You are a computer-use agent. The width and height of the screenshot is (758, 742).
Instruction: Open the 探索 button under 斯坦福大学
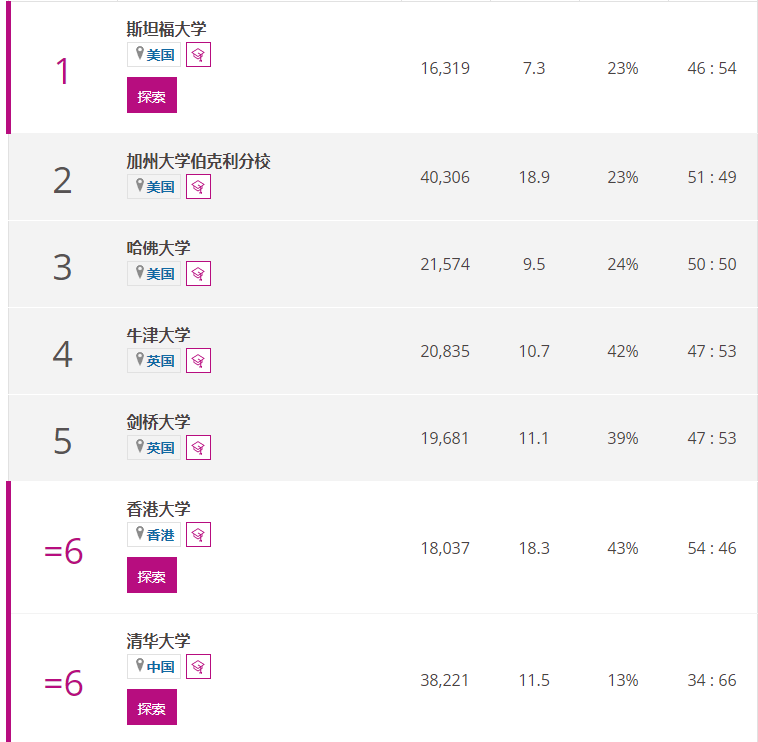(x=152, y=95)
